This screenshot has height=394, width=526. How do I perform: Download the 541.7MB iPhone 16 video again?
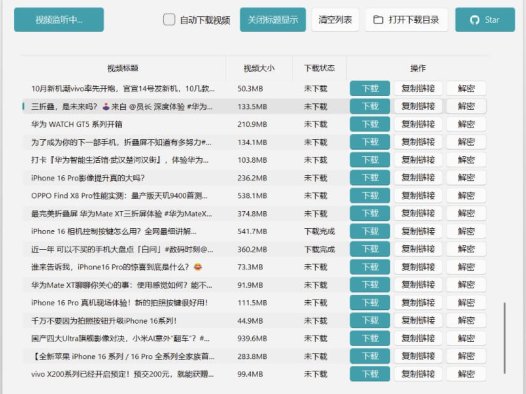[370, 231]
